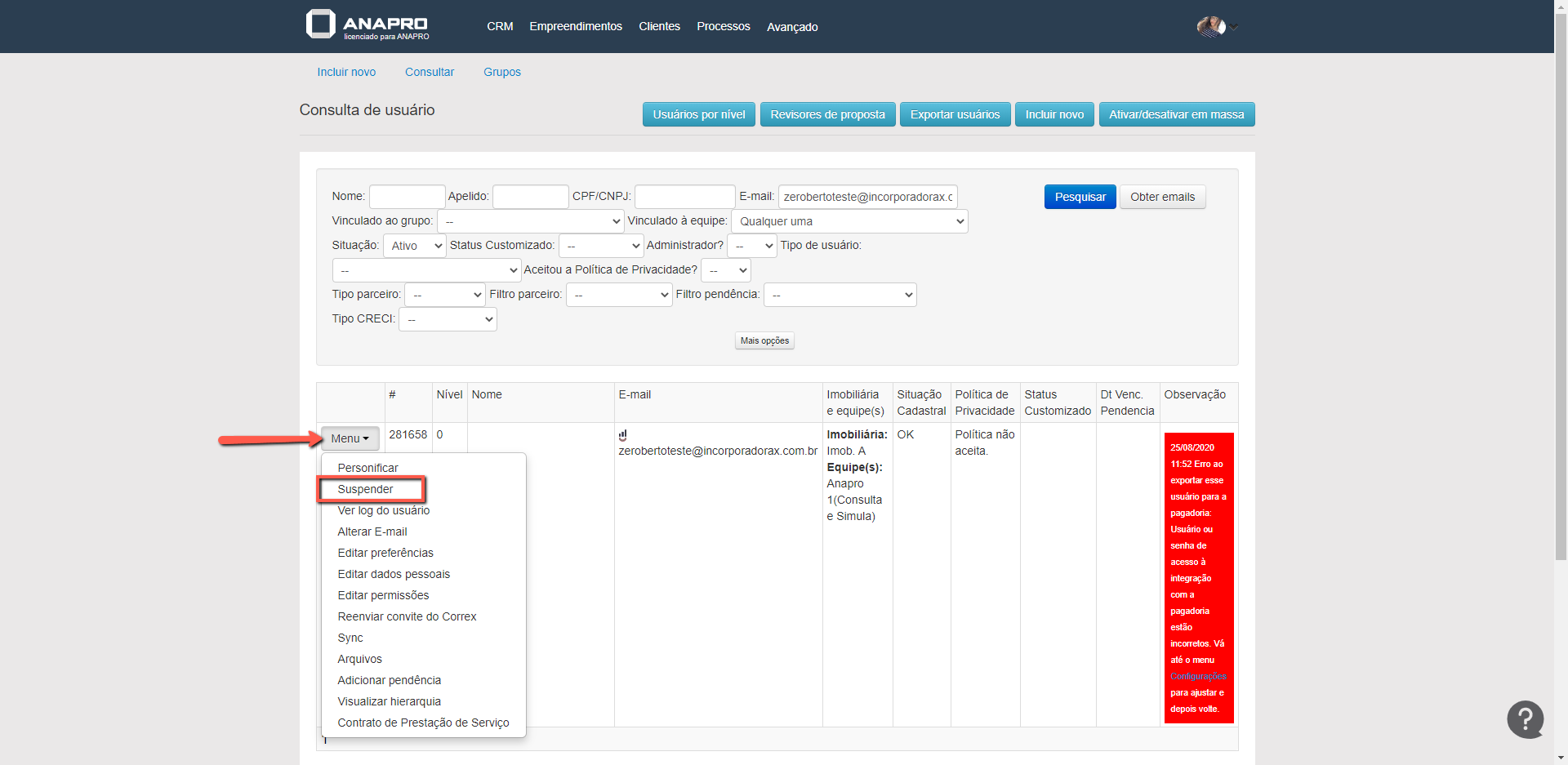This screenshot has height=765, width=1568.
Task: Toggle the Menu dropdown button for user 281658
Action: (350, 438)
